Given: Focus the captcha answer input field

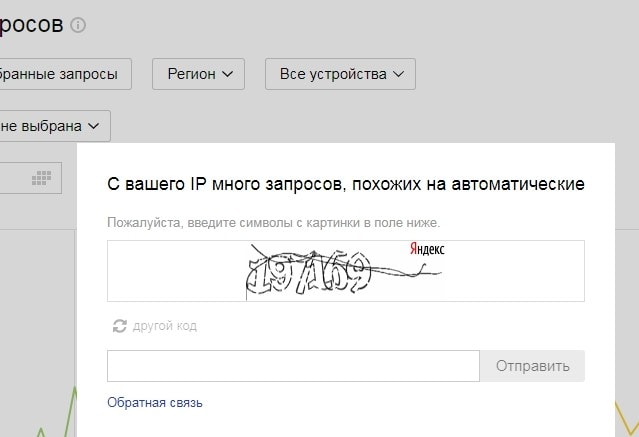Looking at the screenshot, I should point(293,366).
